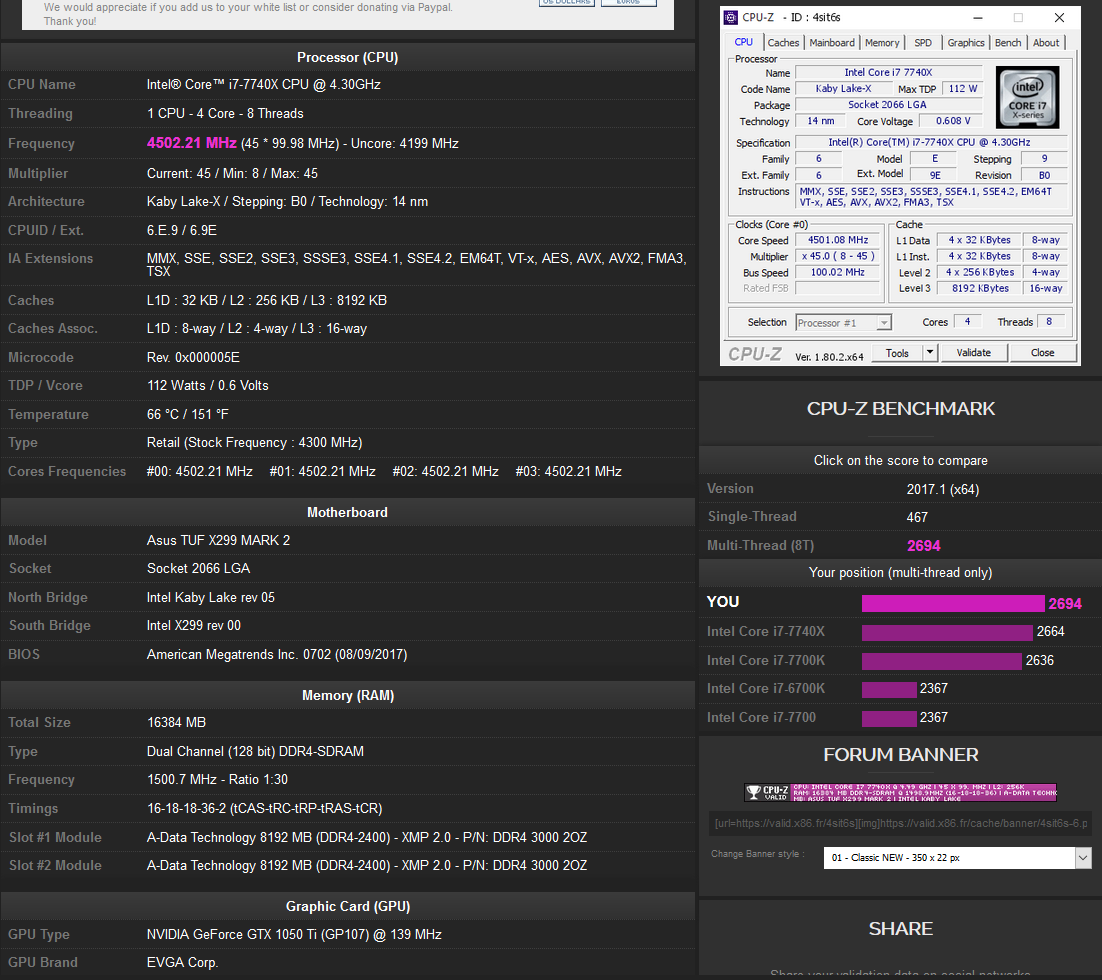
Task: Click core '#02: 4502.21 MHz' frequency
Action: [x=446, y=471]
